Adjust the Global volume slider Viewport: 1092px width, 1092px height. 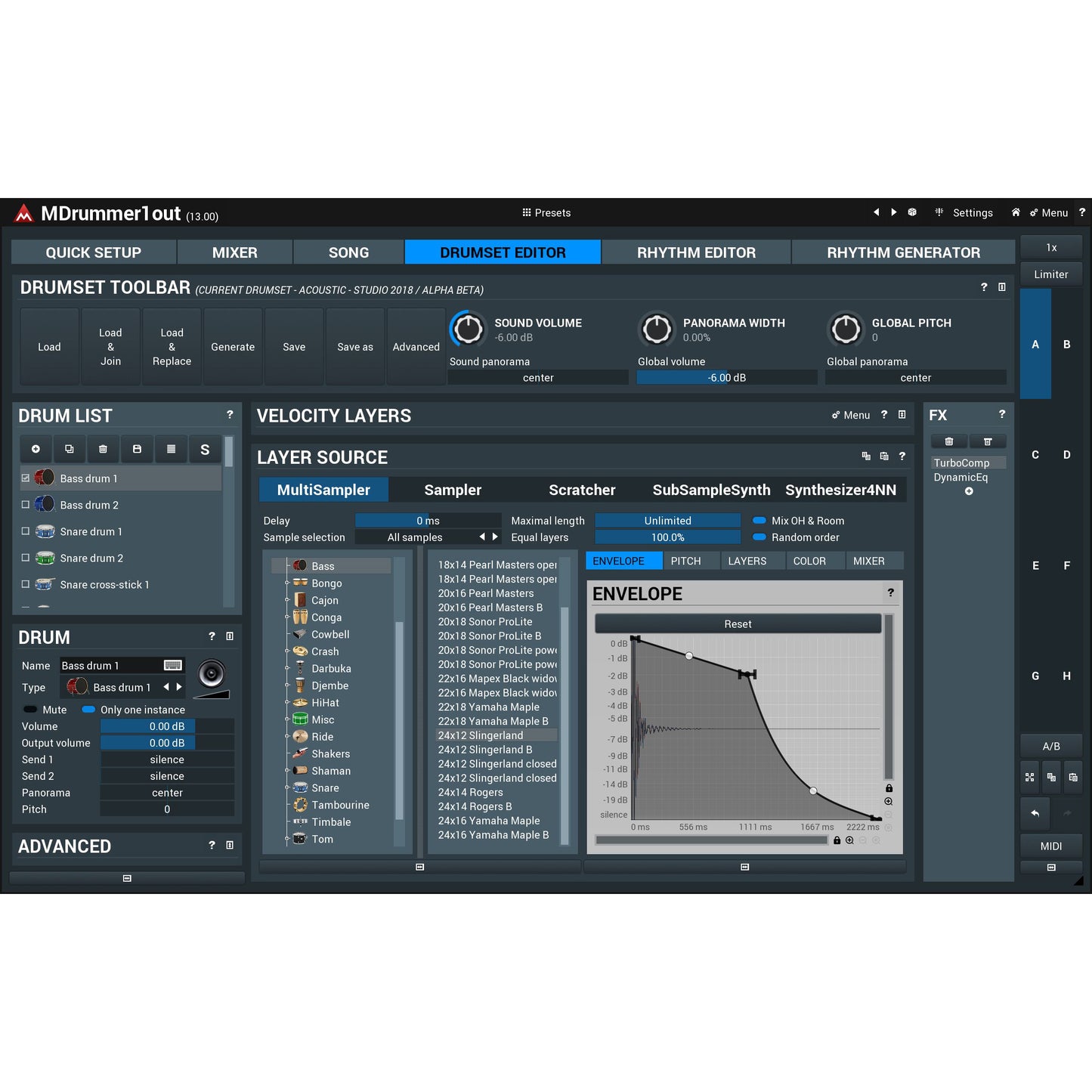point(725,377)
